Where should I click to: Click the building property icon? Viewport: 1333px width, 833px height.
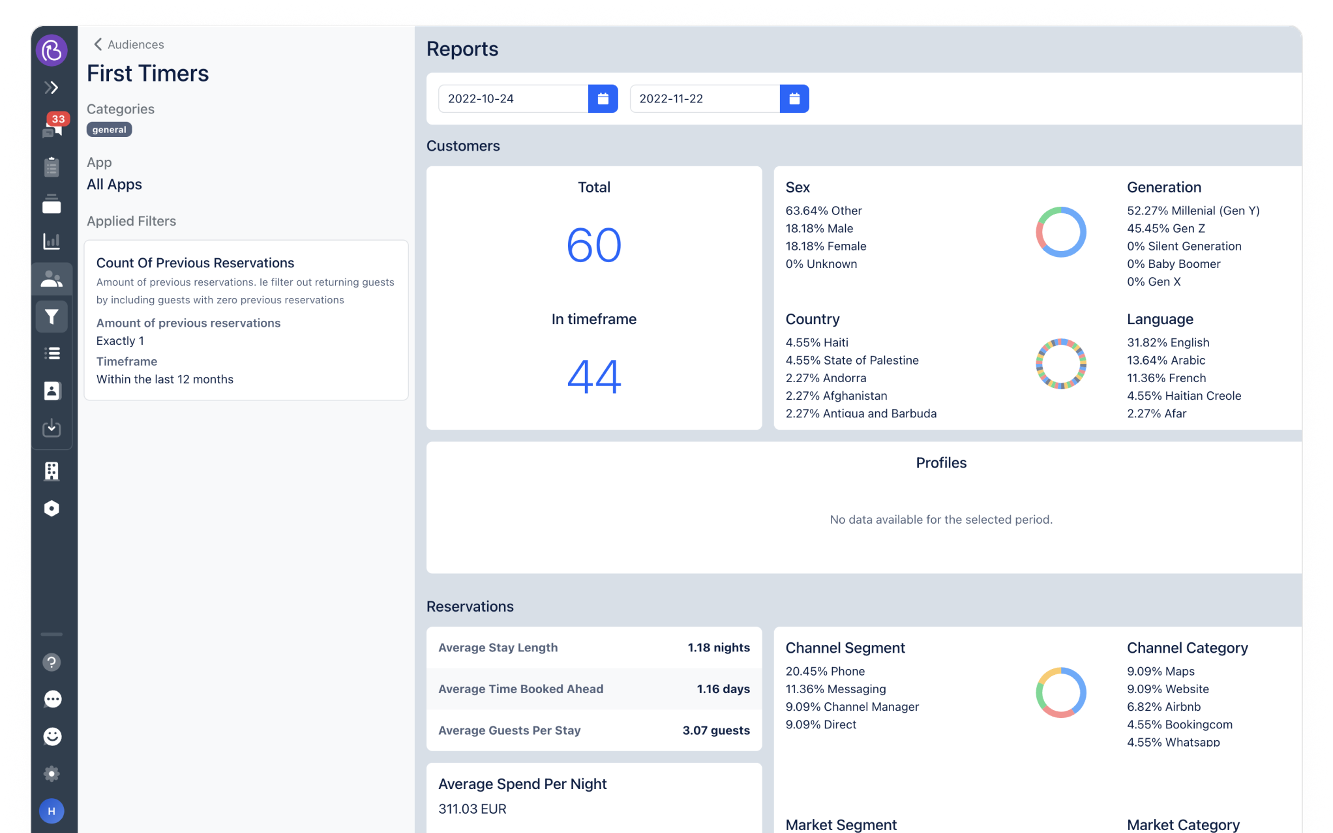[52, 471]
